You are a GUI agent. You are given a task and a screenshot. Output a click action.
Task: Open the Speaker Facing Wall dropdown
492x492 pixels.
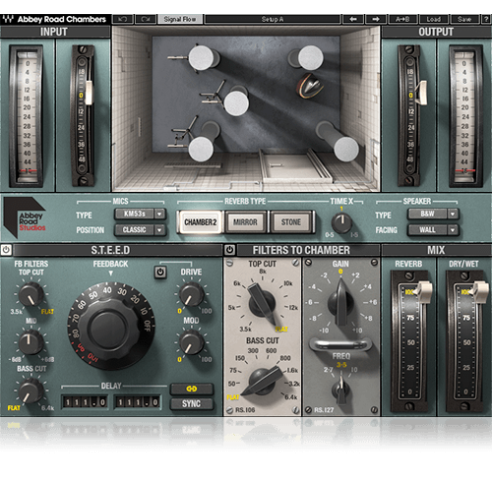click(433, 230)
